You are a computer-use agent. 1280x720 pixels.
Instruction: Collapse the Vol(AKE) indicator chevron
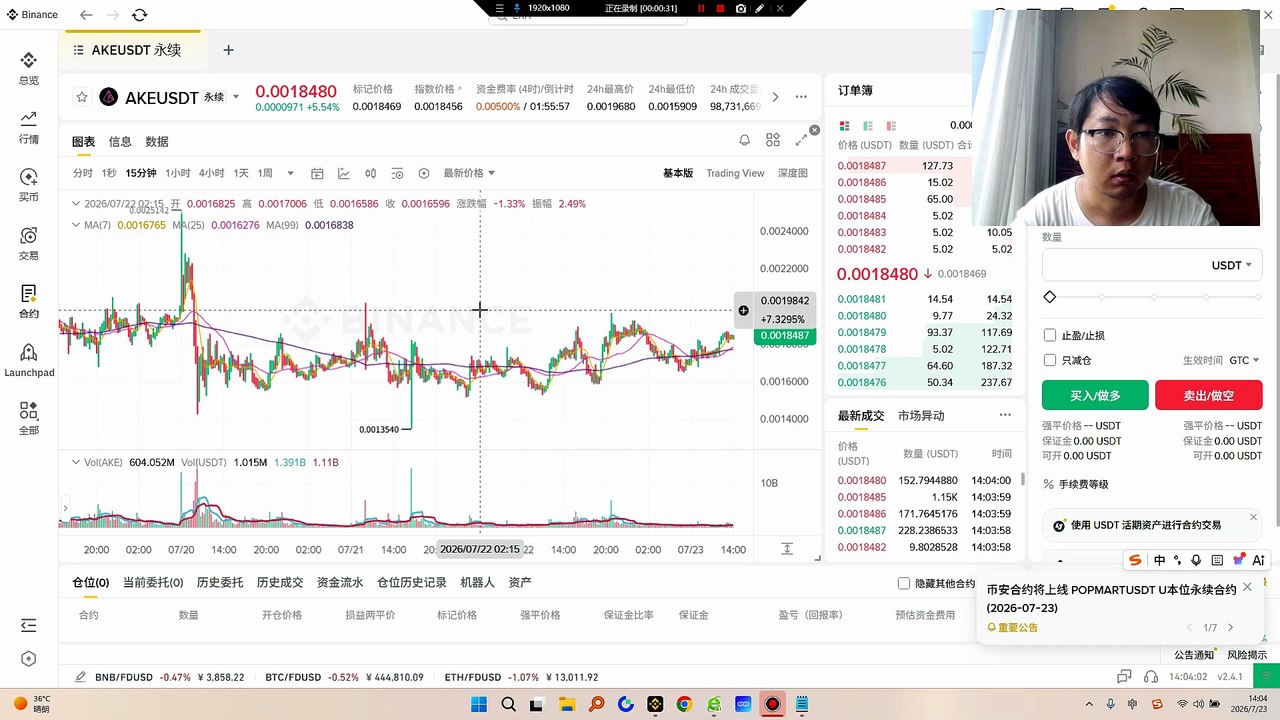click(77, 462)
